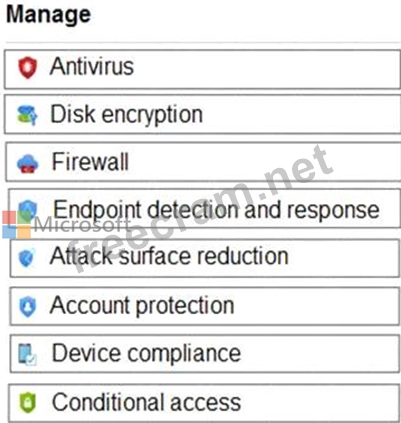Choose Device compliance item
401x423 pixels.
tap(146, 353)
